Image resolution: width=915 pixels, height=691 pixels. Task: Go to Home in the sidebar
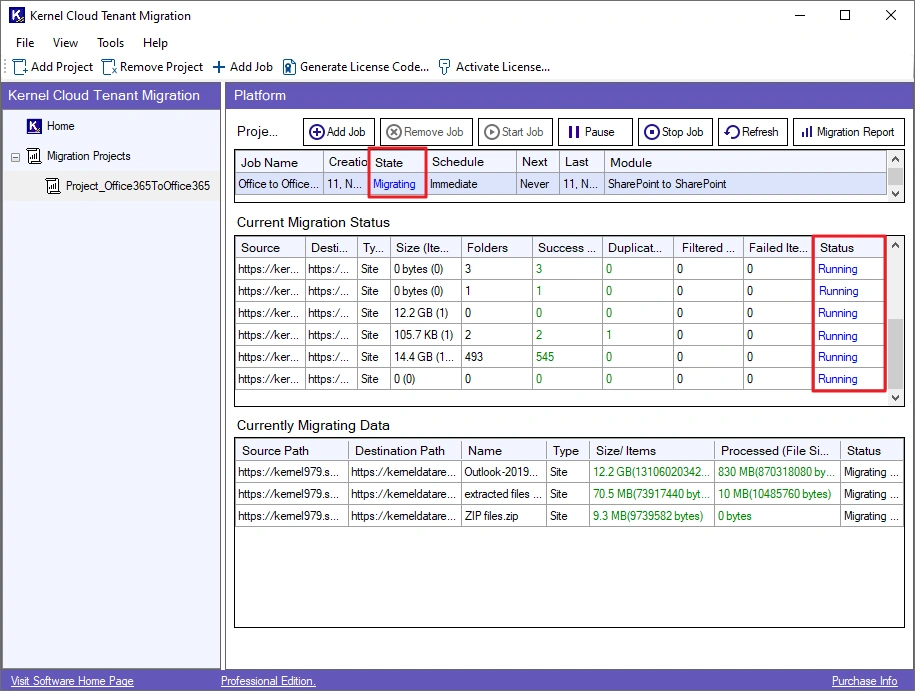pos(60,126)
